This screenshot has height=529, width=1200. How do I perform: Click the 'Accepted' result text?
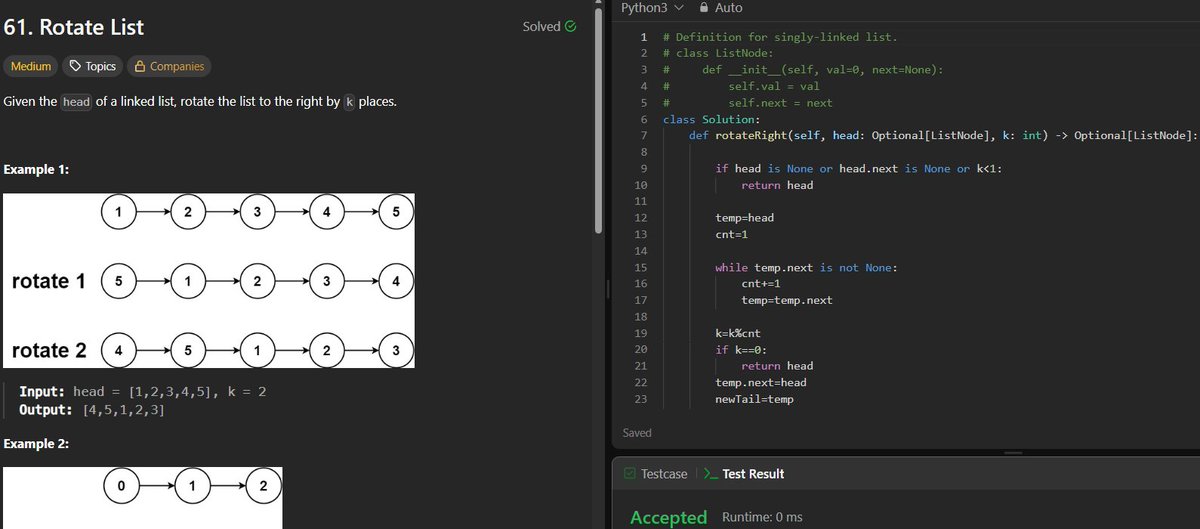(x=668, y=517)
